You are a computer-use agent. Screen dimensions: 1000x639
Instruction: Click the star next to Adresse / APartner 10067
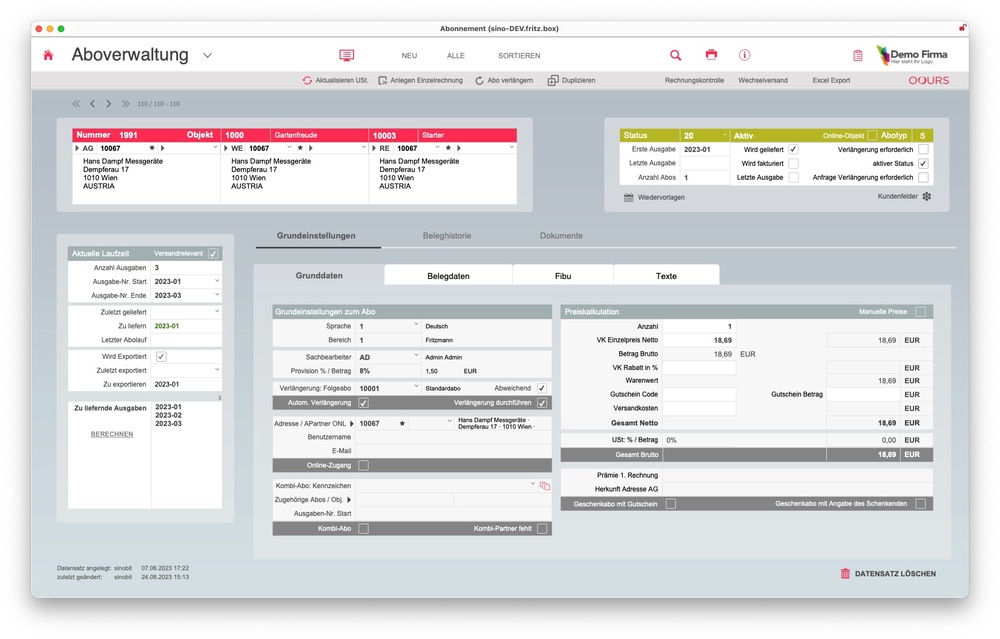402,423
